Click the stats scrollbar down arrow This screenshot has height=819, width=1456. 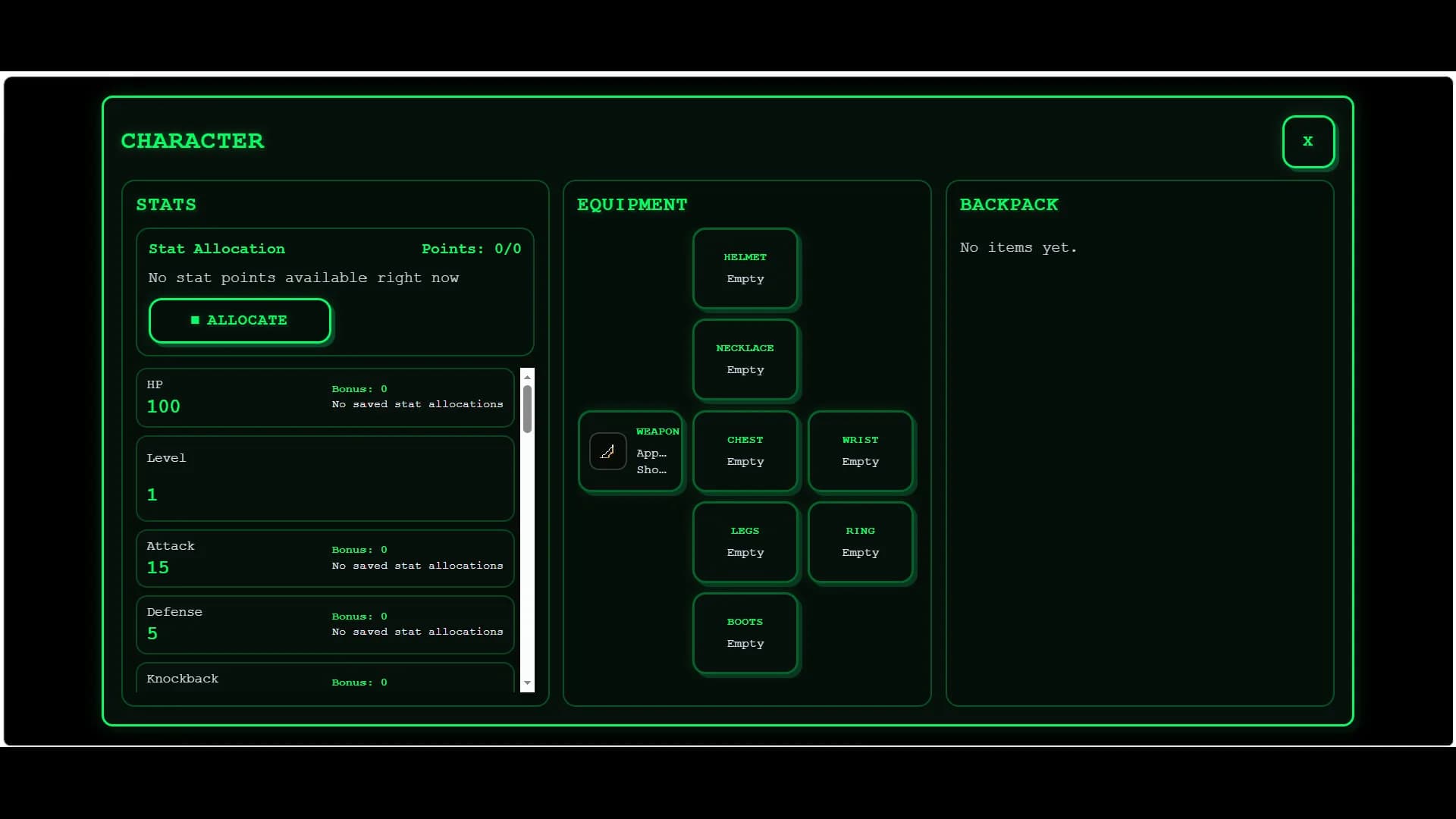527,683
